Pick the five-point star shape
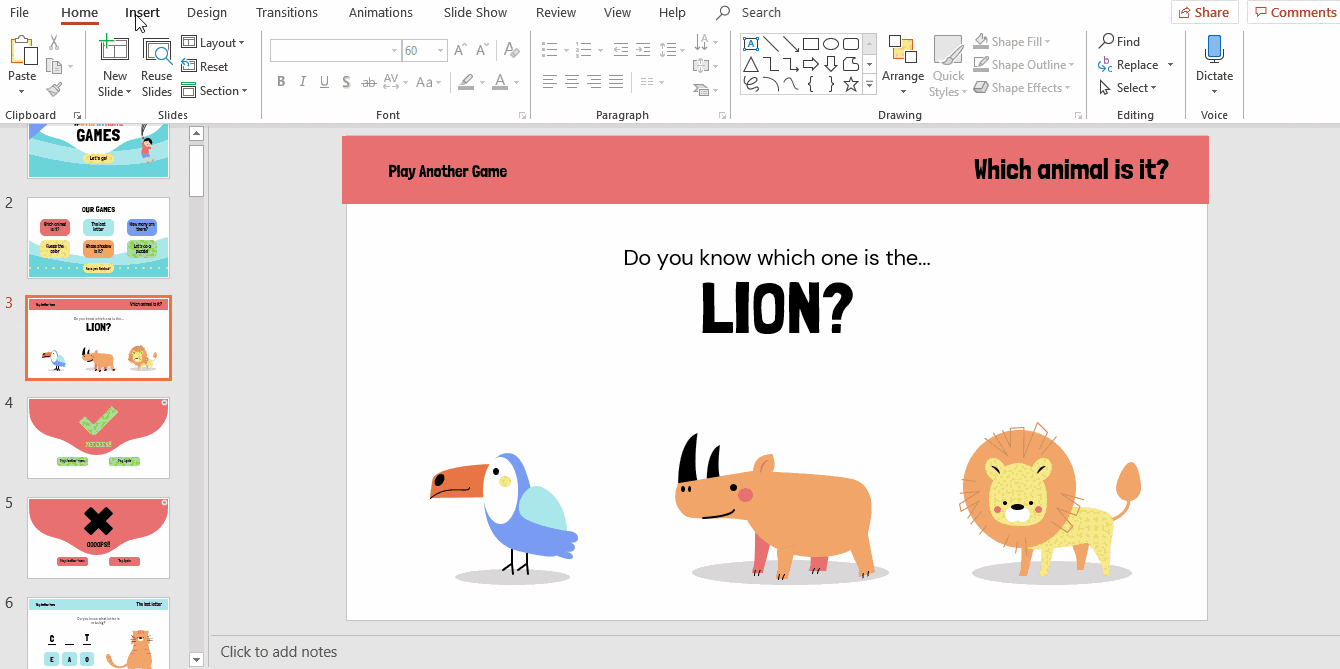1340x669 pixels. [x=850, y=84]
